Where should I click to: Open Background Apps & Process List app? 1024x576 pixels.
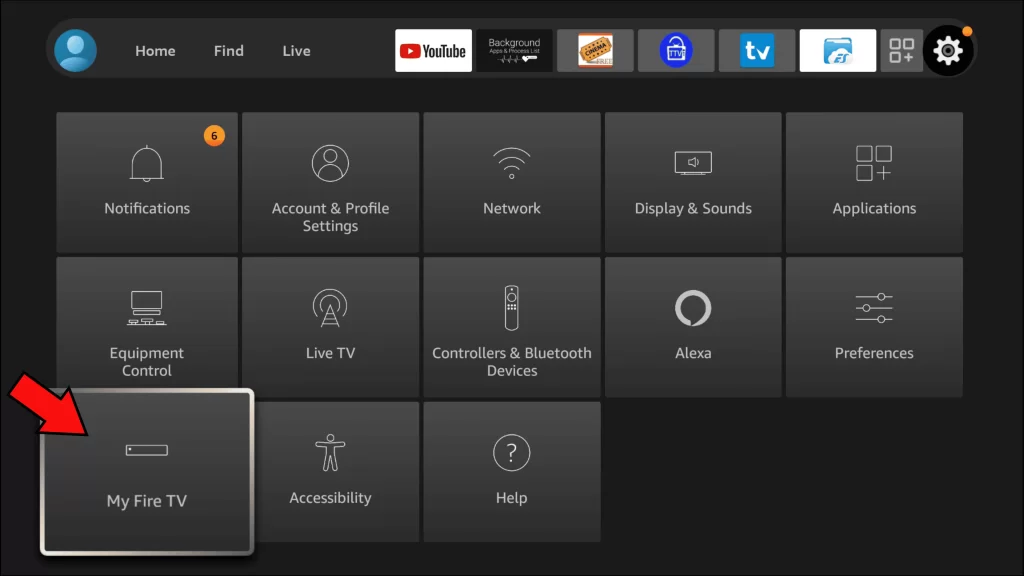[515, 50]
